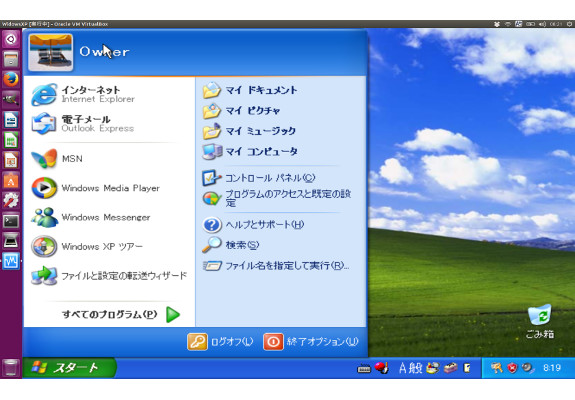Click the IME 般 conversion mode indicator

[415, 368]
